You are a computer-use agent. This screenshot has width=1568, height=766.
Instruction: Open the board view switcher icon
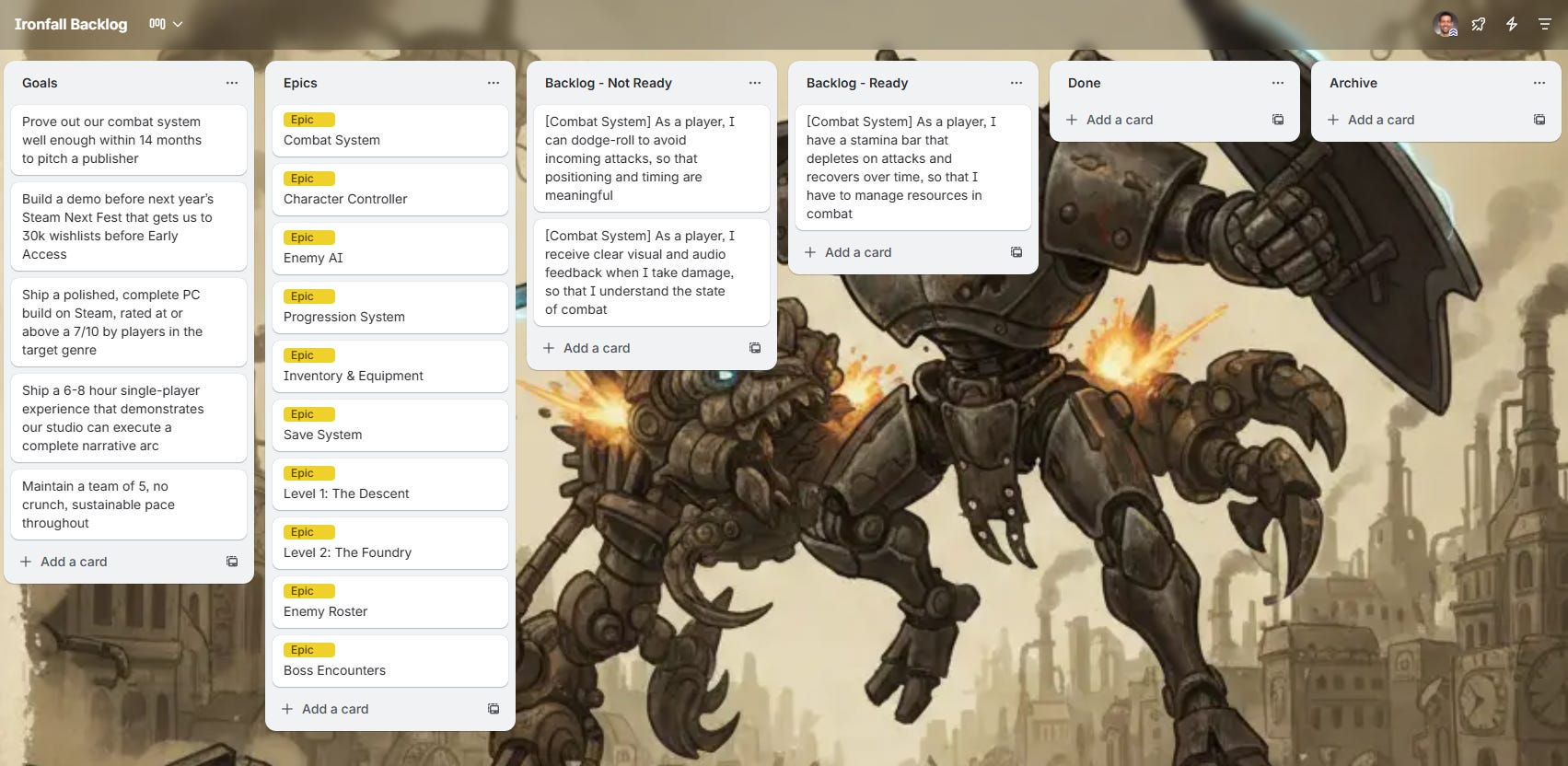coord(157,24)
